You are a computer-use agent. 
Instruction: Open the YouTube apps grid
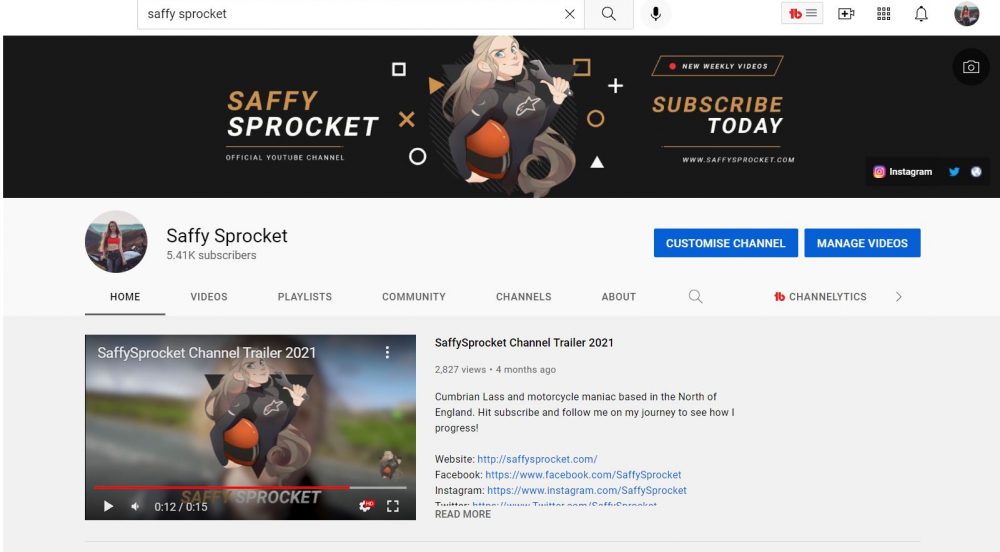point(883,14)
